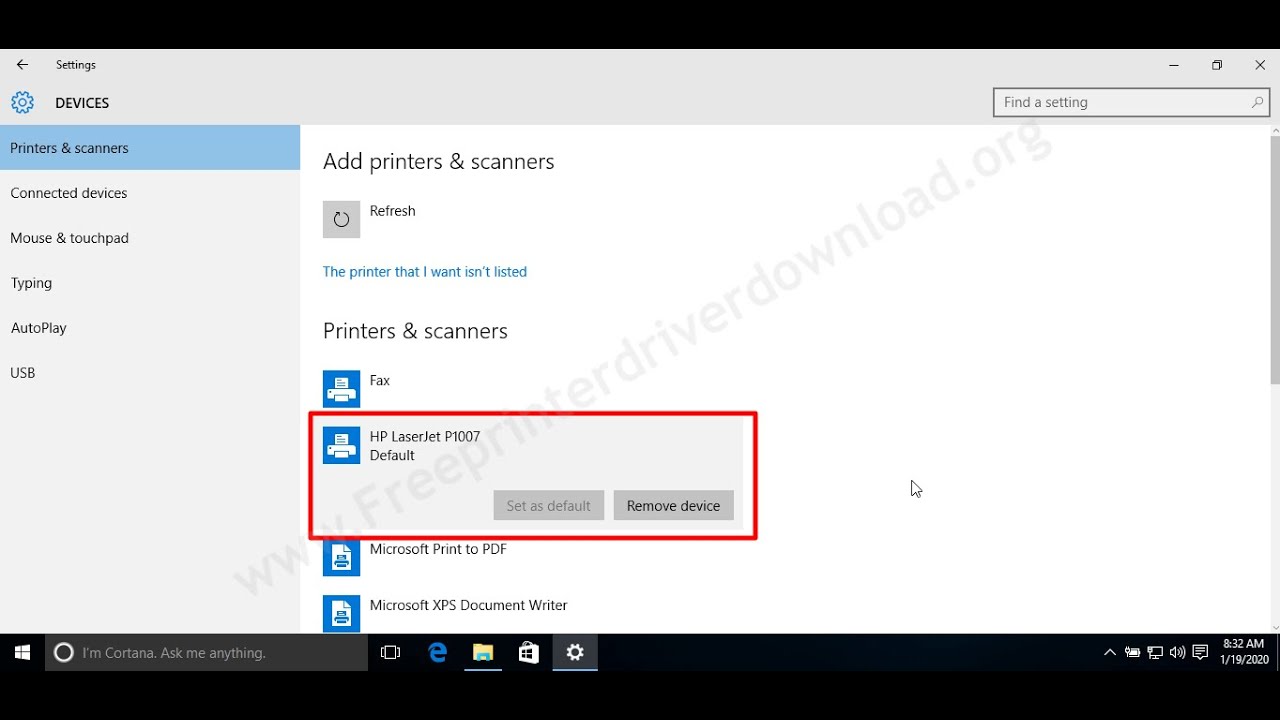Click the Settings gear on the taskbar
This screenshot has width=1280, height=720.
[575, 653]
